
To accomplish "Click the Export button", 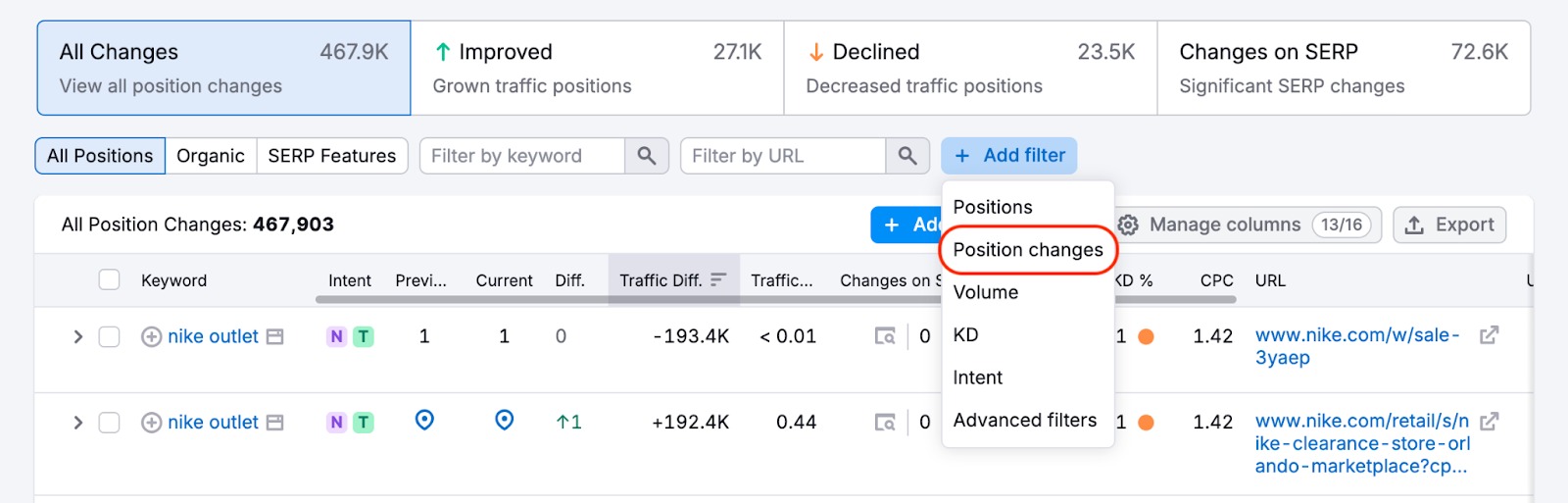I will pyautogui.click(x=1448, y=225).
